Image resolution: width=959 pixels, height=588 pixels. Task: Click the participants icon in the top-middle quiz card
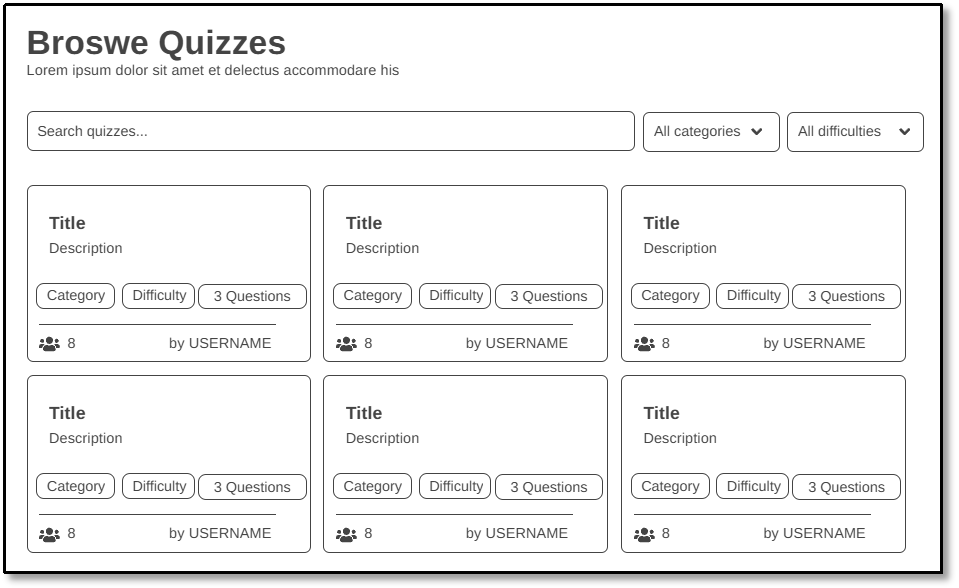346,344
